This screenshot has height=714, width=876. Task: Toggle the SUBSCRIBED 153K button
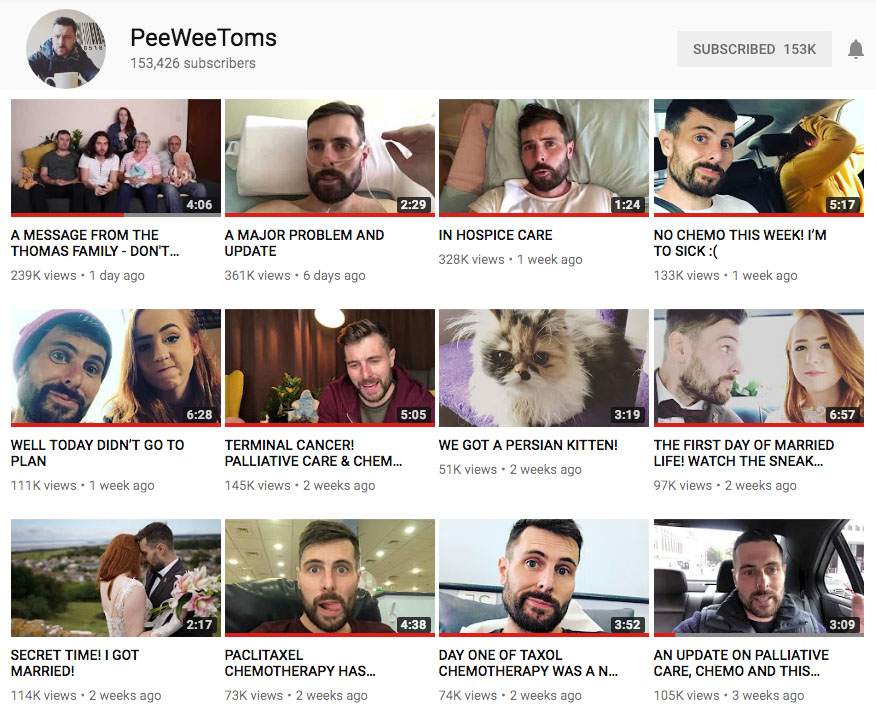point(754,49)
